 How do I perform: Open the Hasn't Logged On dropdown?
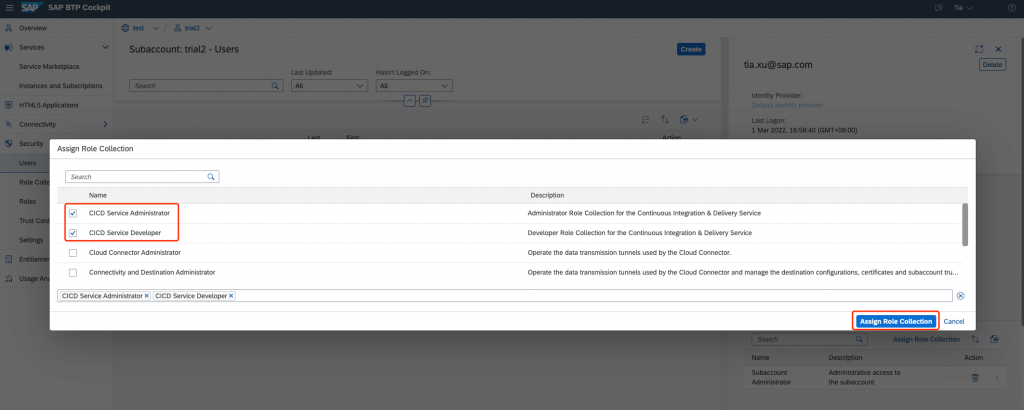[445, 86]
